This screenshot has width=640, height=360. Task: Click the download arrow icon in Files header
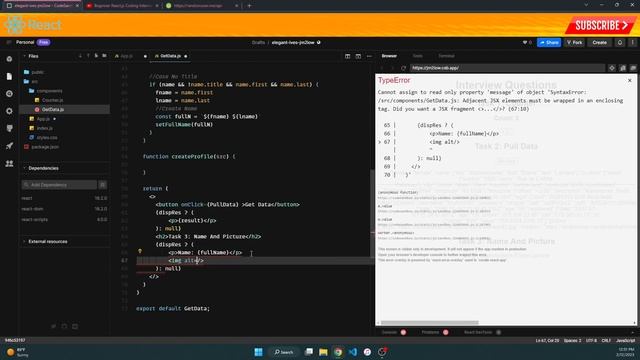pos(80,56)
